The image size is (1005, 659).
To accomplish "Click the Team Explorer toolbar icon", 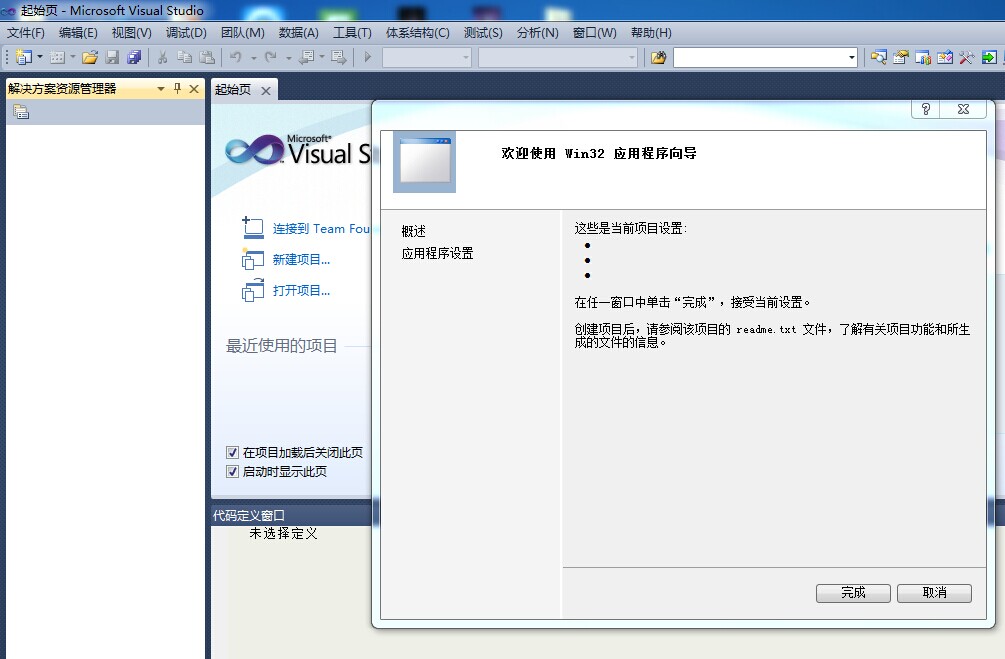I will click(923, 57).
